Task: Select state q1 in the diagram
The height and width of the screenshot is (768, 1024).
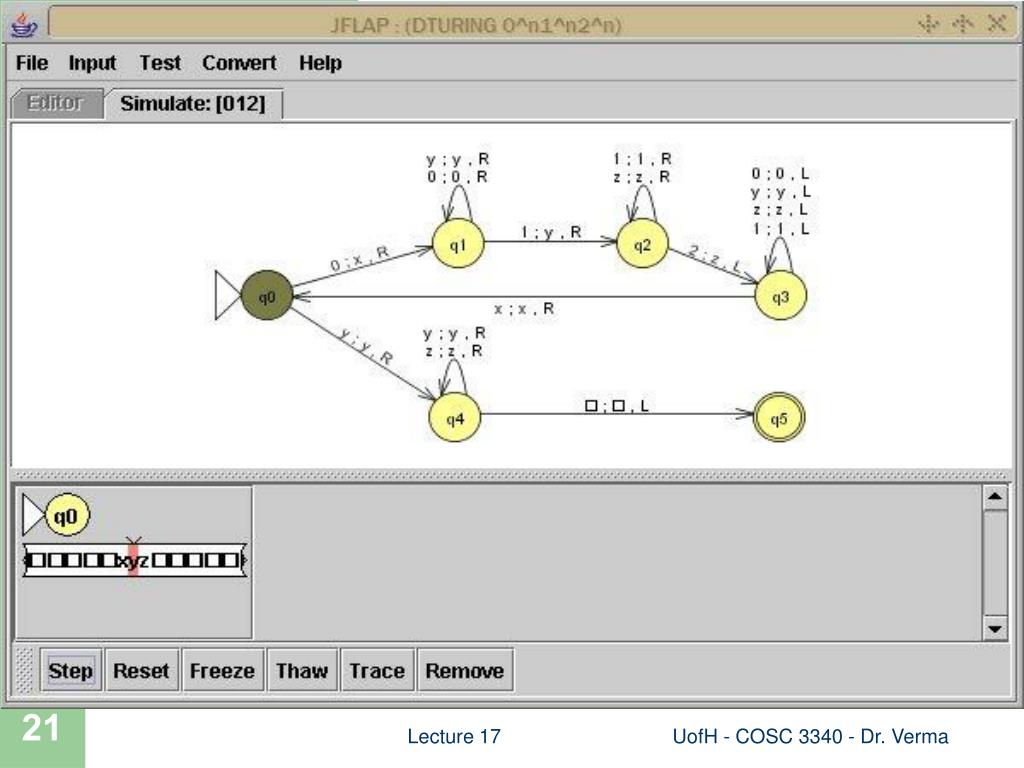Action: [x=458, y=244]
